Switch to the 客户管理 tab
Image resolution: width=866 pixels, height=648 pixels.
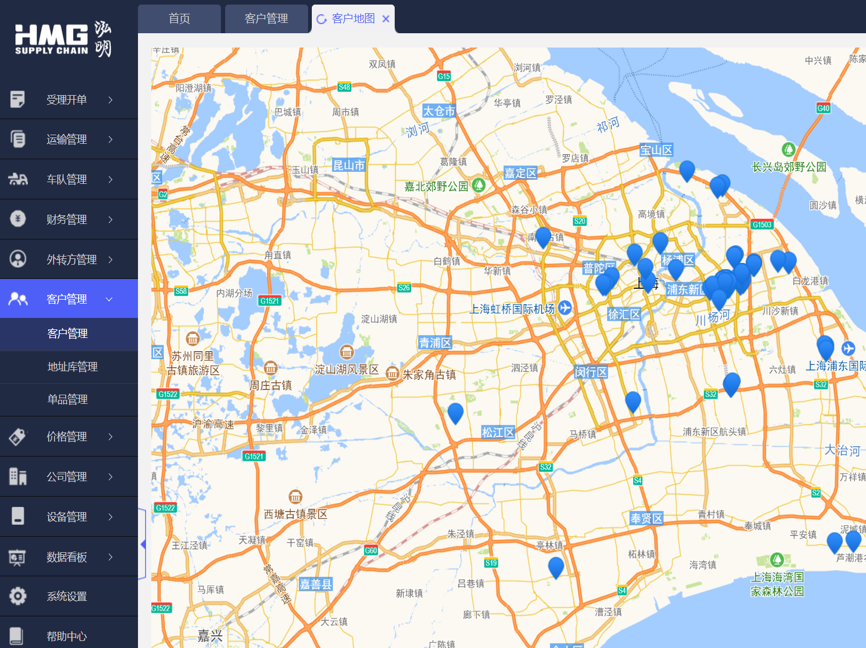[266, 19]
